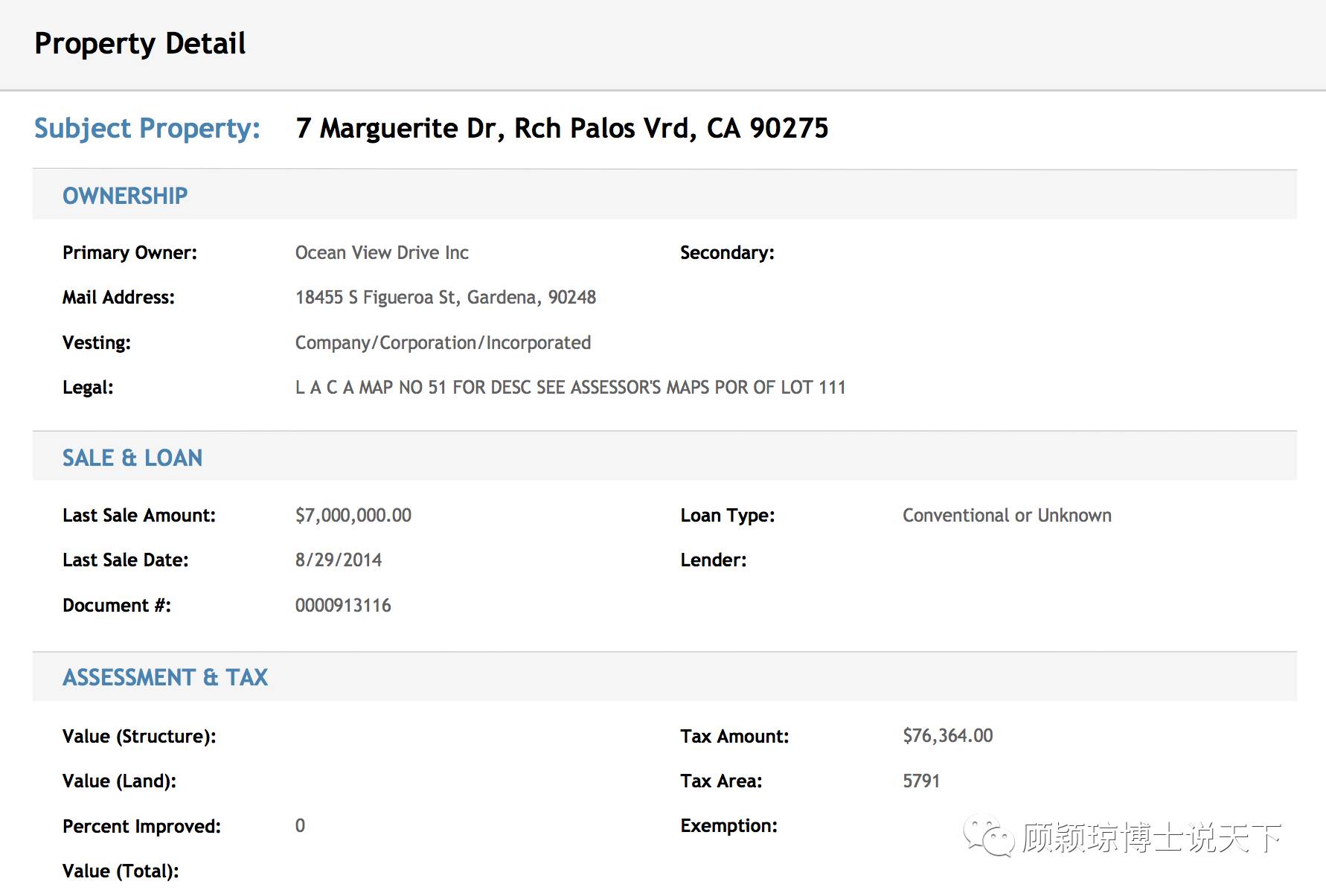The height and width of the screenshot is (896, 1326).
Task: Click the Primary Owner field label
Action: coord(129,253)
